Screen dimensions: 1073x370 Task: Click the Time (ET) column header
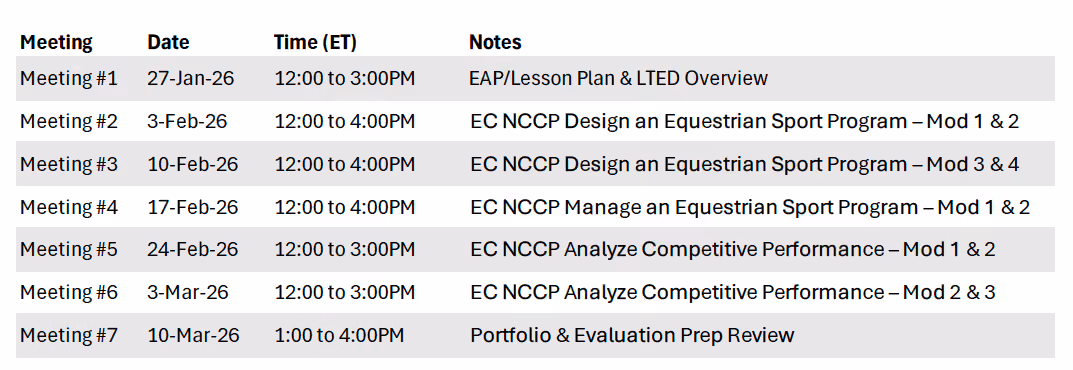[x=315, y=42]
